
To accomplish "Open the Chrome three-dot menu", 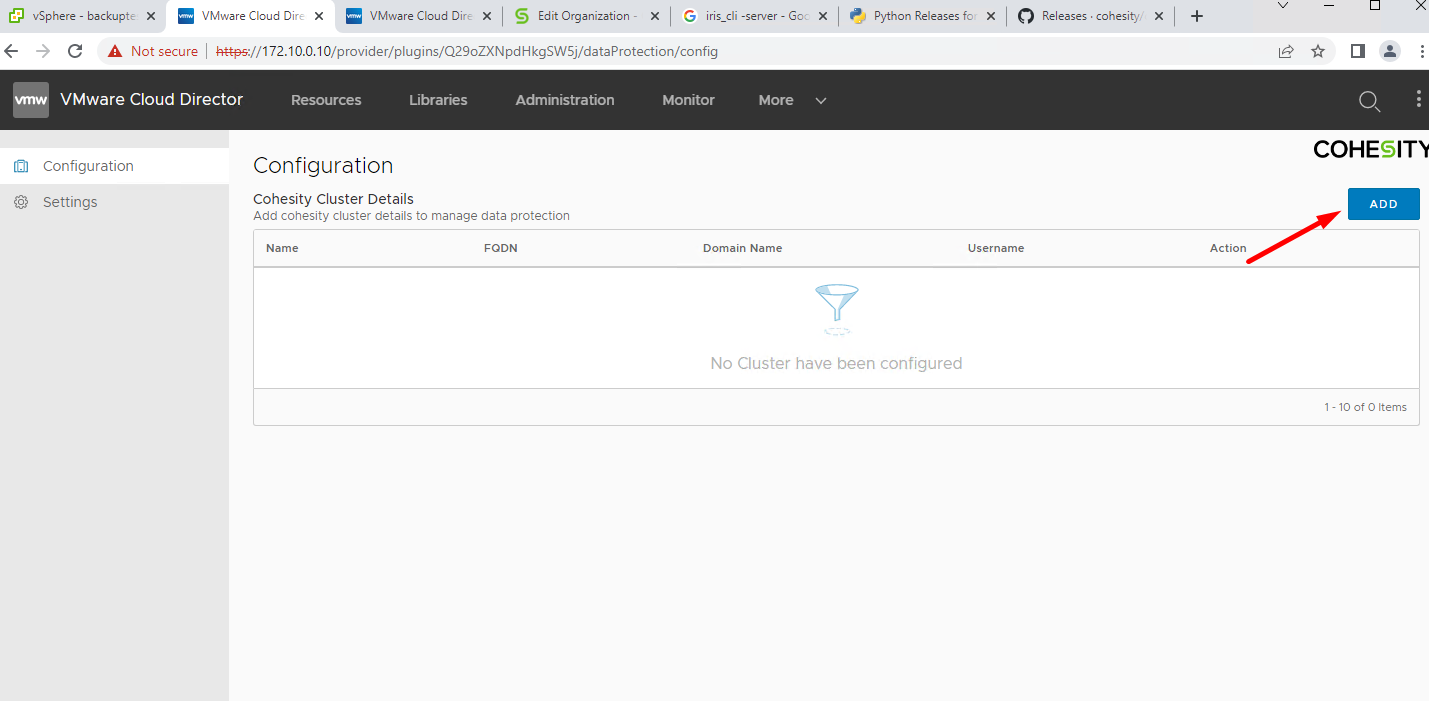I will pyautogui.click(x=1421, y=51).
